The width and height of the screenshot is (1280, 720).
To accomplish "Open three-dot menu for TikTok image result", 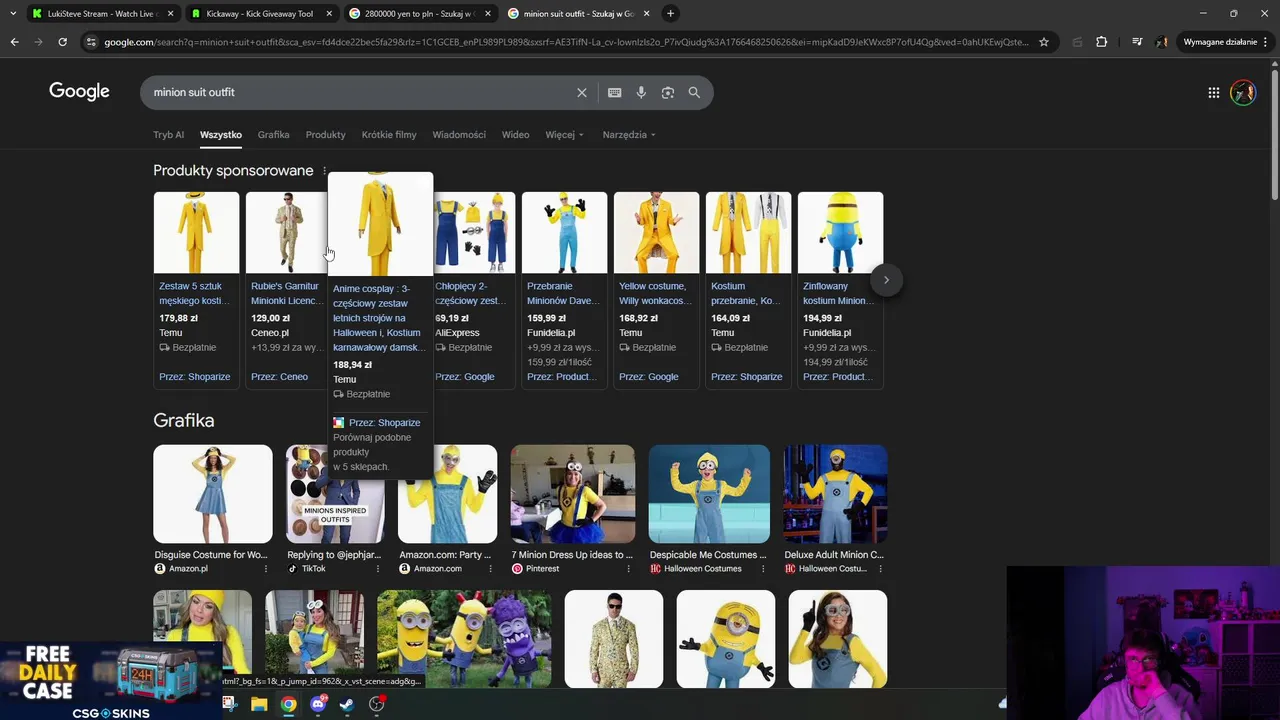I will (x=377, y=568).
